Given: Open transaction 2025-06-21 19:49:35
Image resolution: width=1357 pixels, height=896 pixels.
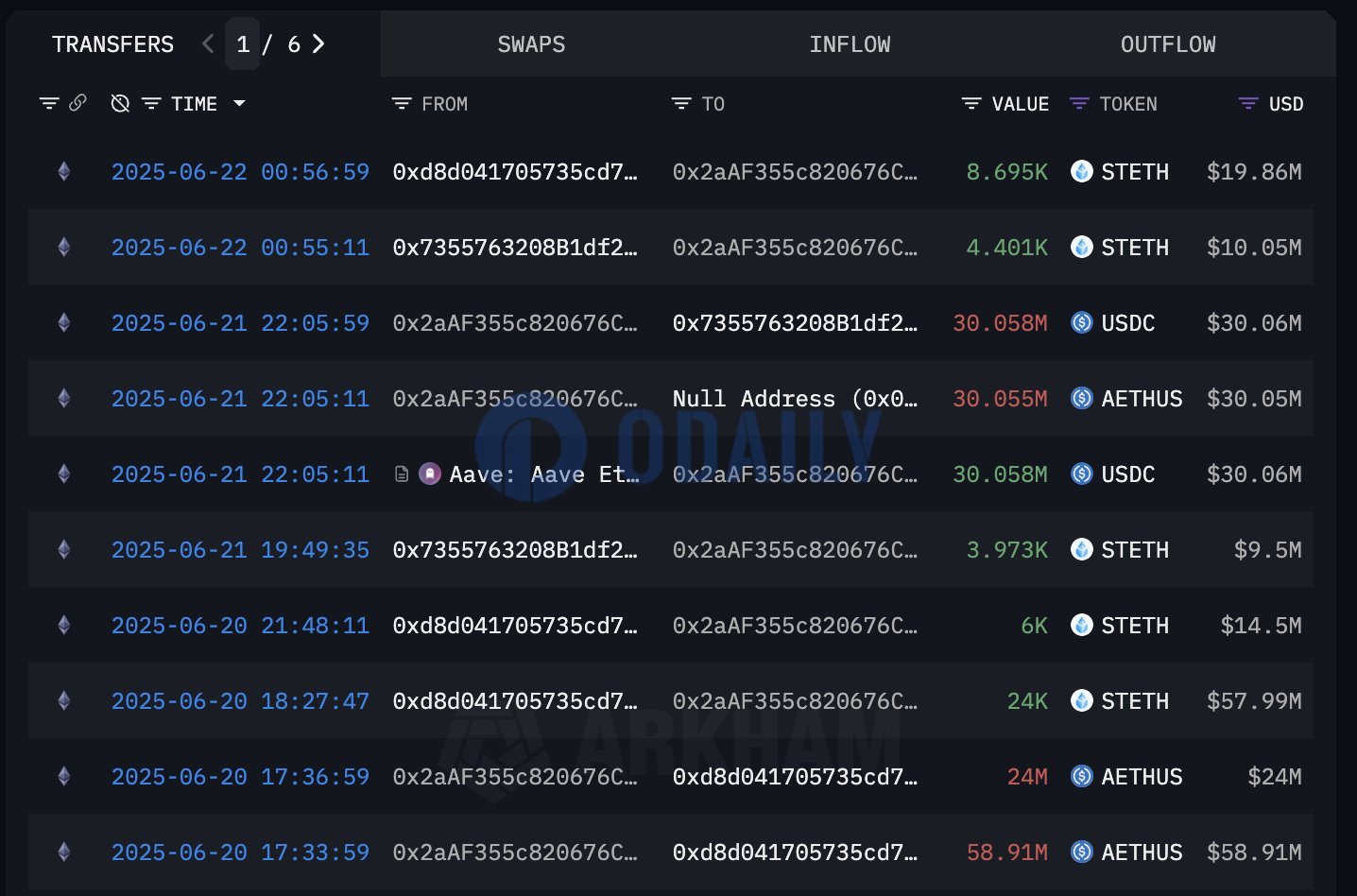Looking at the screenshot, I should [x=240, y=550].
